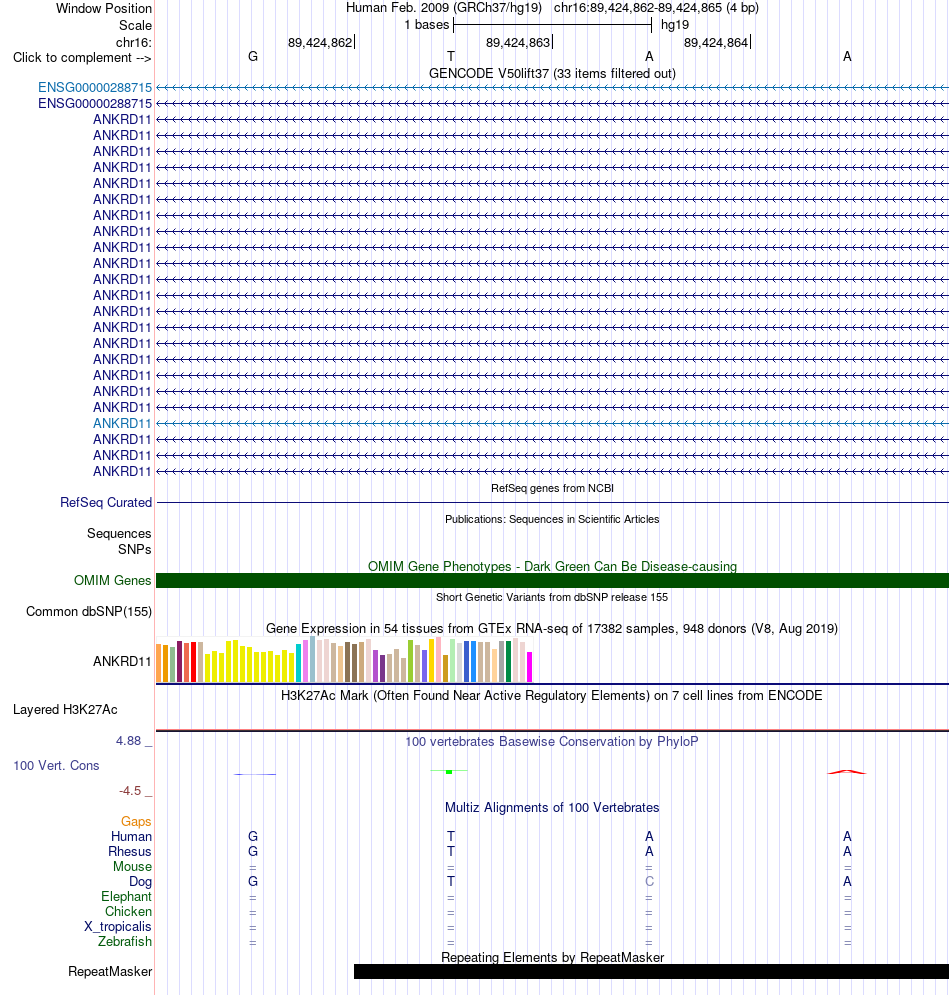Screen dimensions: 950x995
Task: Click the 'Chicken' alignment row label
Action: tap(128, 912)
